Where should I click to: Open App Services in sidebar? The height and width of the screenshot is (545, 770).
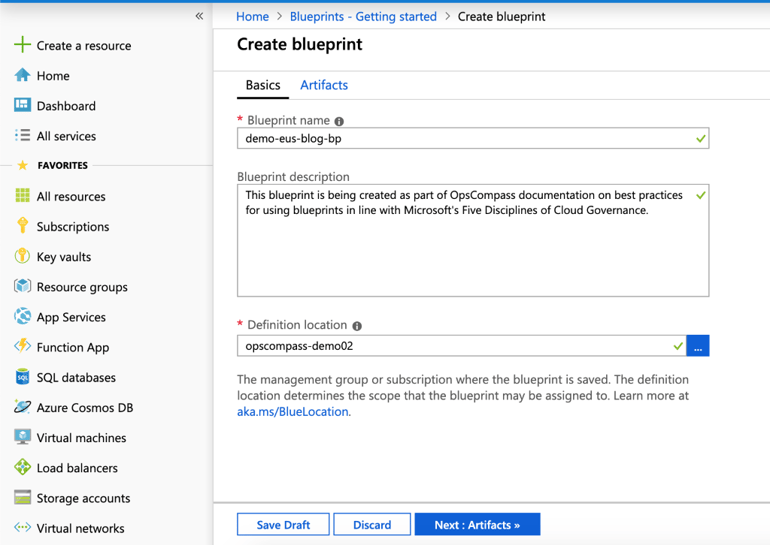coord(71,317)
